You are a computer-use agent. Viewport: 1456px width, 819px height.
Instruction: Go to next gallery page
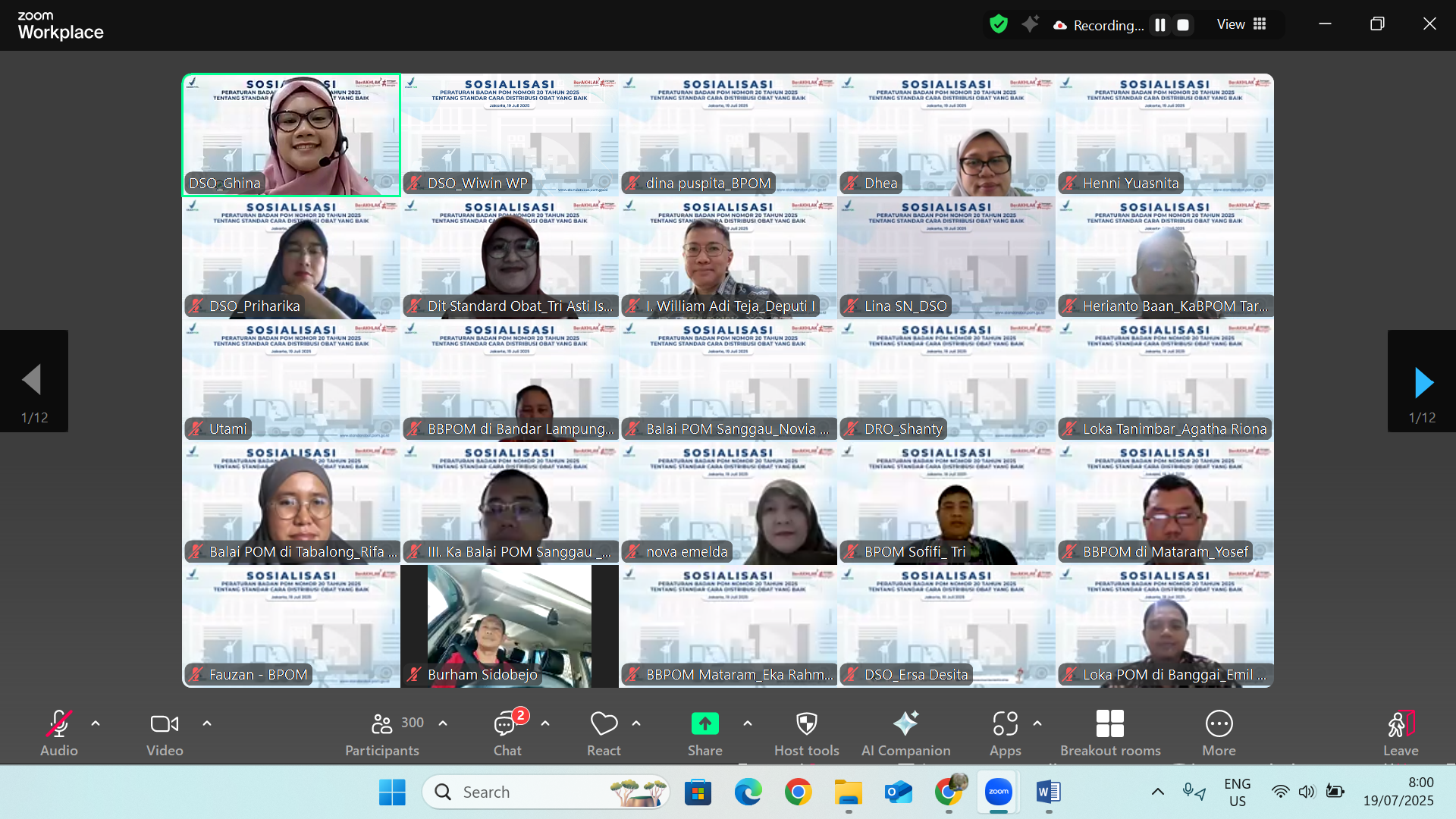1423,382
